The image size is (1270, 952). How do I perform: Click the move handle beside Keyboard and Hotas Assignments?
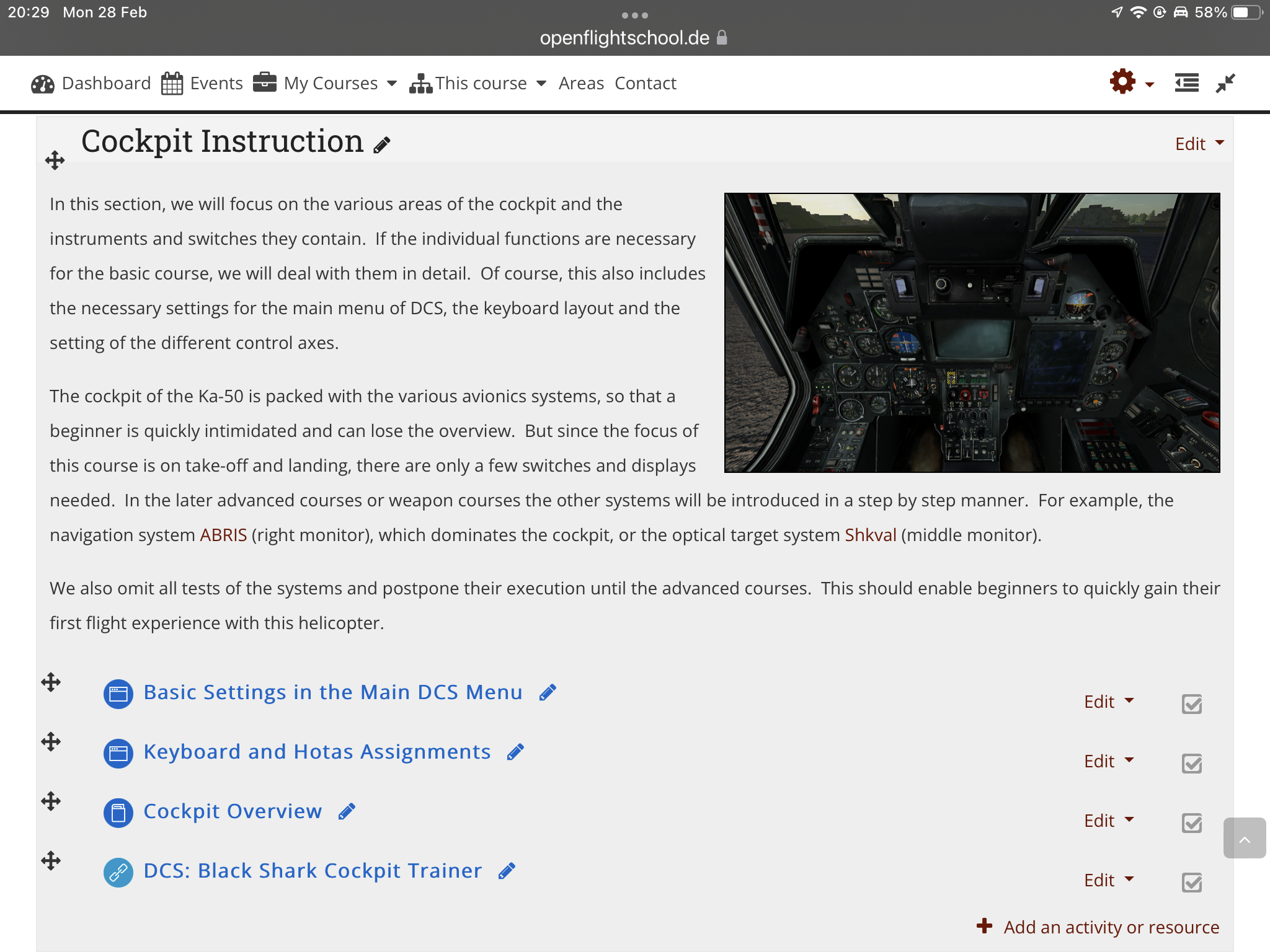point(51,742)
